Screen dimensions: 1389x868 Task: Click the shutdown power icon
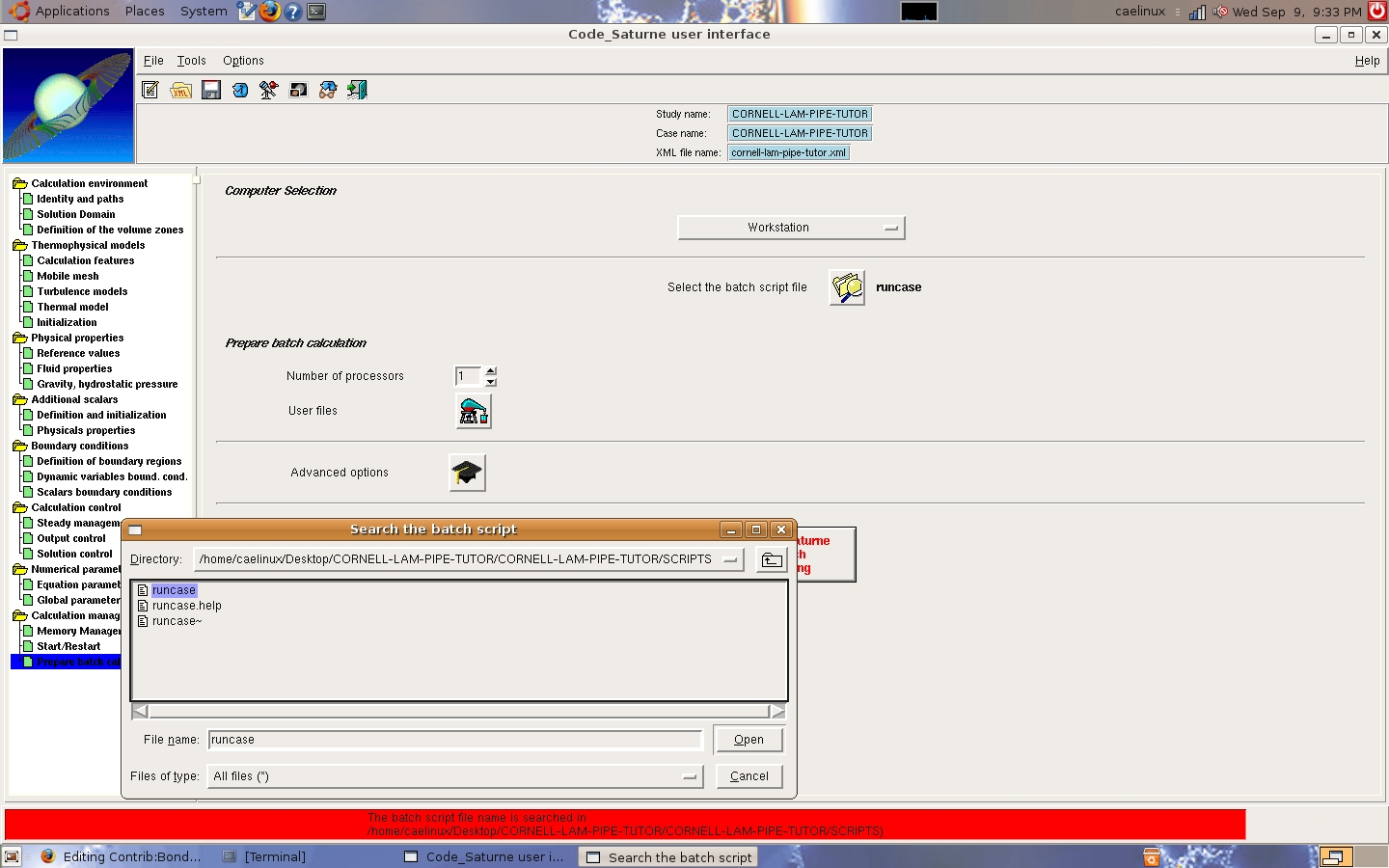click(1377, 12)
